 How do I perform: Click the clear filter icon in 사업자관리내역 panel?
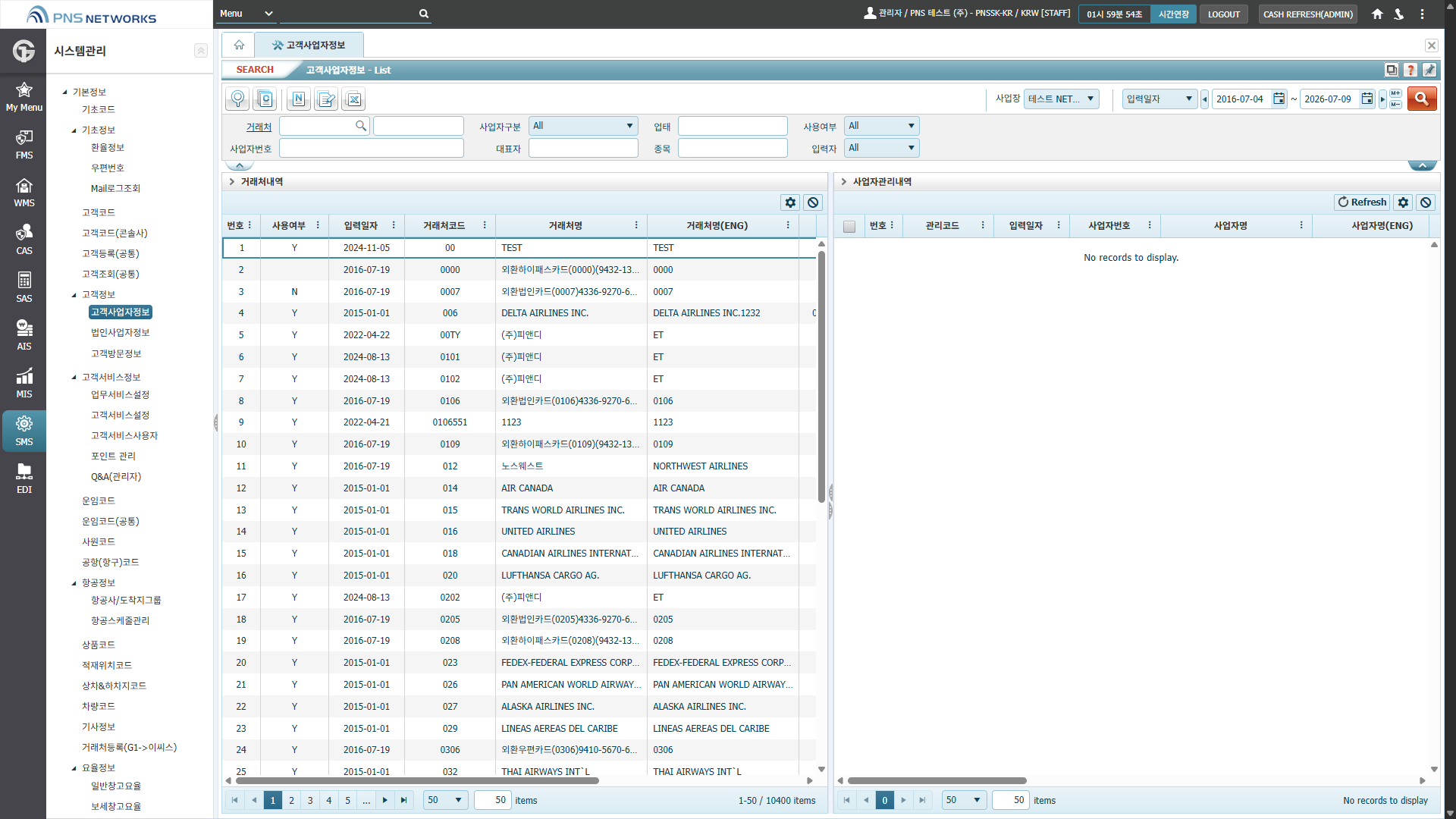tap(1426, 202)
